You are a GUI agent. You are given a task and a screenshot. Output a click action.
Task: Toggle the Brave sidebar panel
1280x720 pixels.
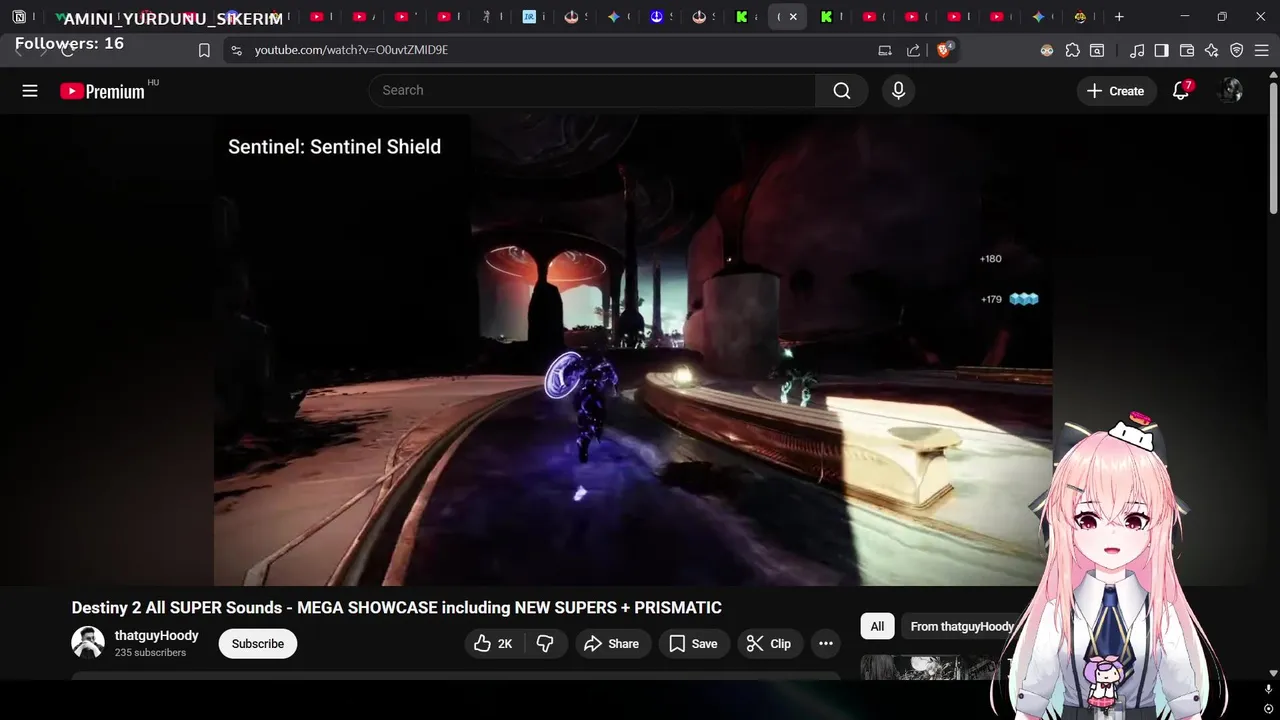(1161, 50)
